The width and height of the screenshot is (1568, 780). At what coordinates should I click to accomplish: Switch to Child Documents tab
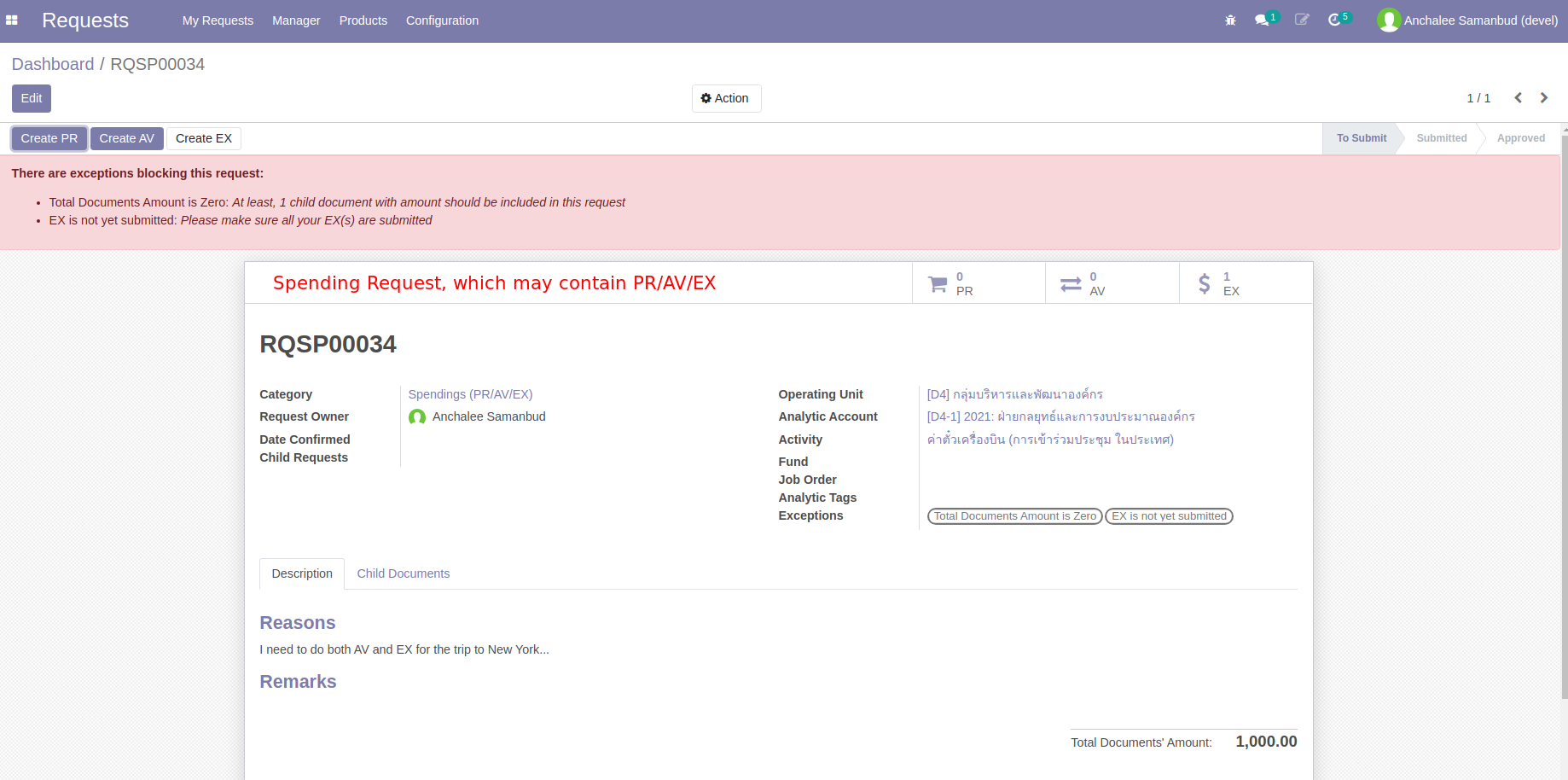click(403, 573)
